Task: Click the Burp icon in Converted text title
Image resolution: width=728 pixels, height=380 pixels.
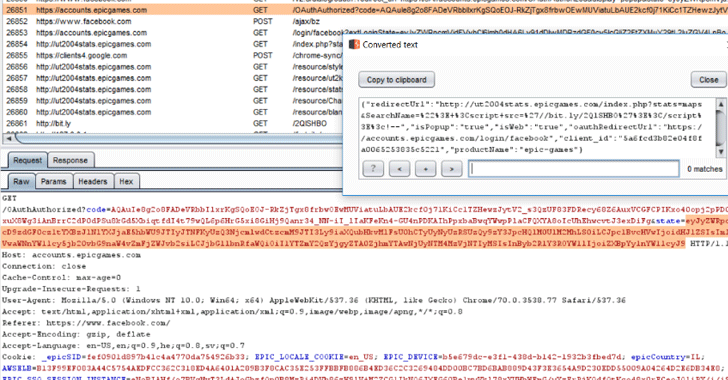Action: [x=354, y=45]
